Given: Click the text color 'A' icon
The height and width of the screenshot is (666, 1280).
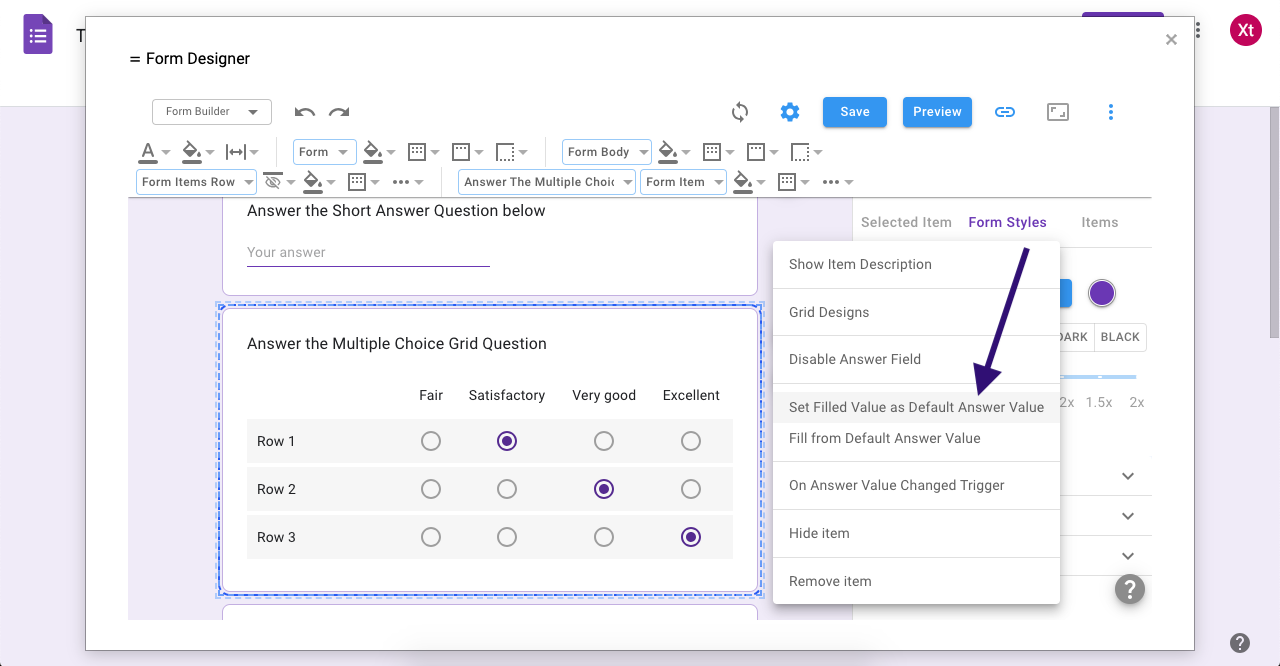Looking at the screenshot, I should (x=148, y=152).
